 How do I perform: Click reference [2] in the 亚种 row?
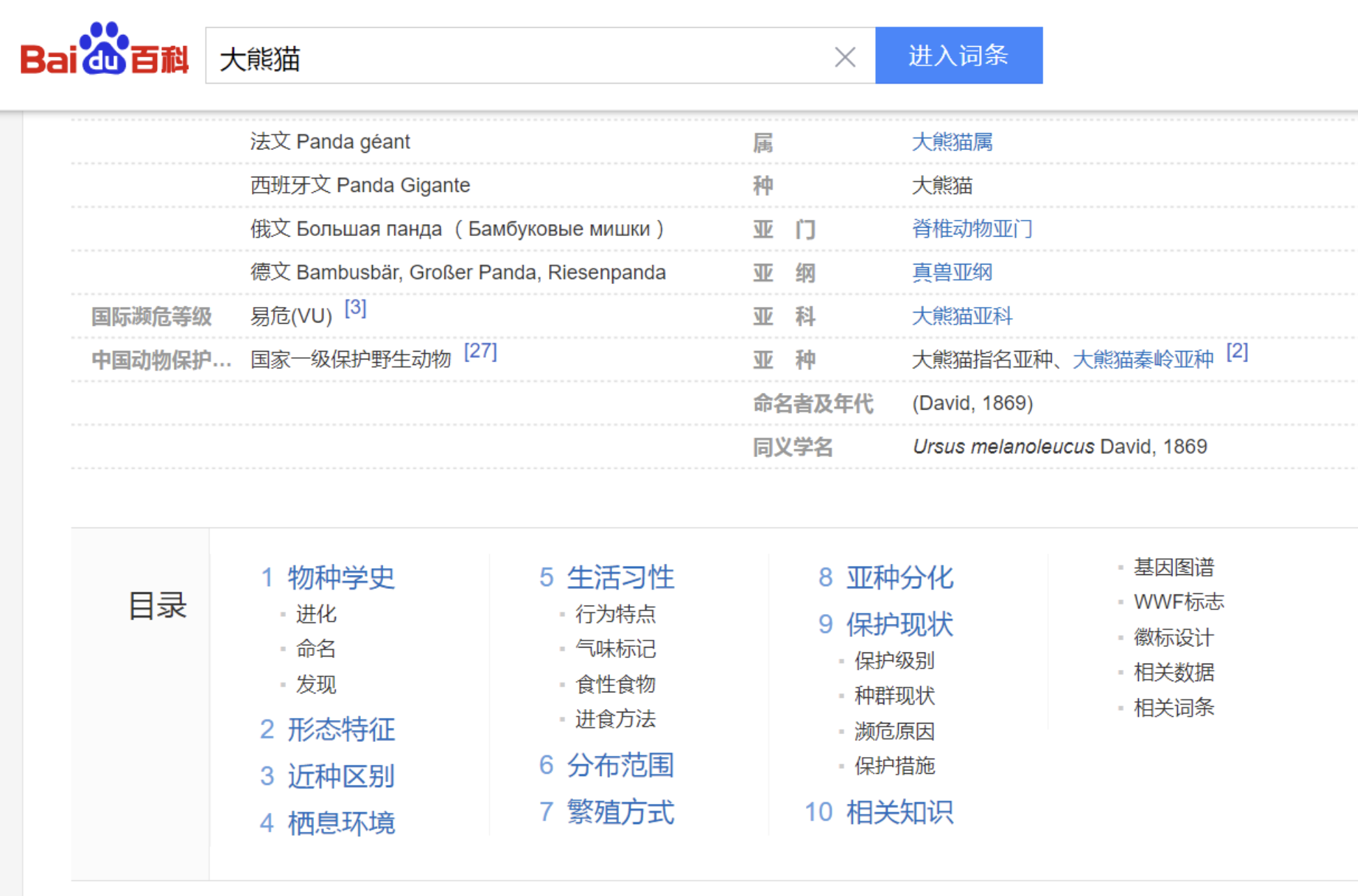(x=1237, y=351)
